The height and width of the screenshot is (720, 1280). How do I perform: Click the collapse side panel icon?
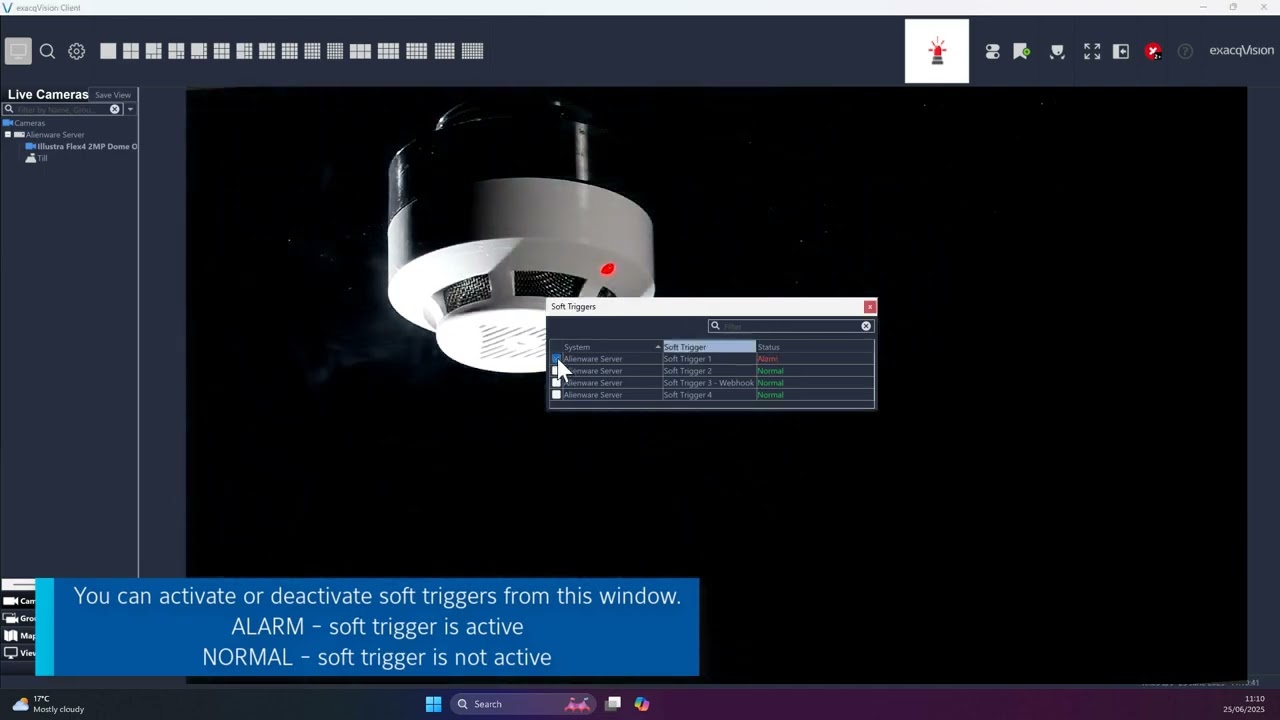coord(1121,51)
